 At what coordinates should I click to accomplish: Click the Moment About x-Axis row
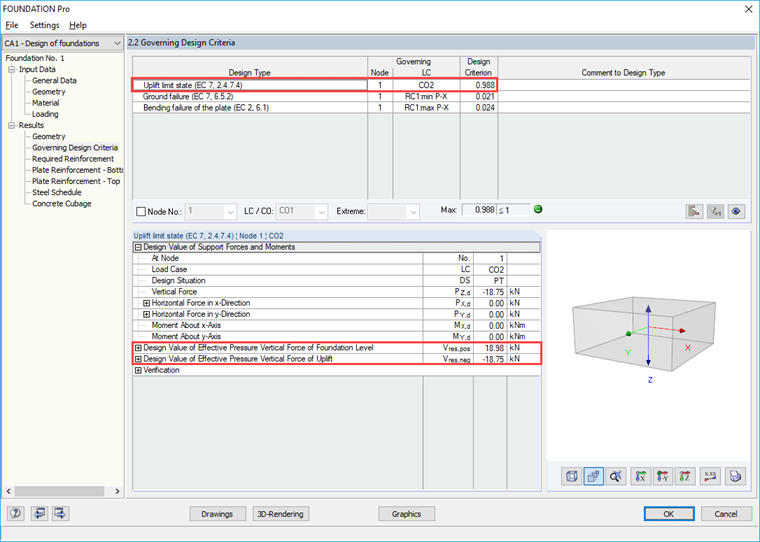(x=336, y=325)
